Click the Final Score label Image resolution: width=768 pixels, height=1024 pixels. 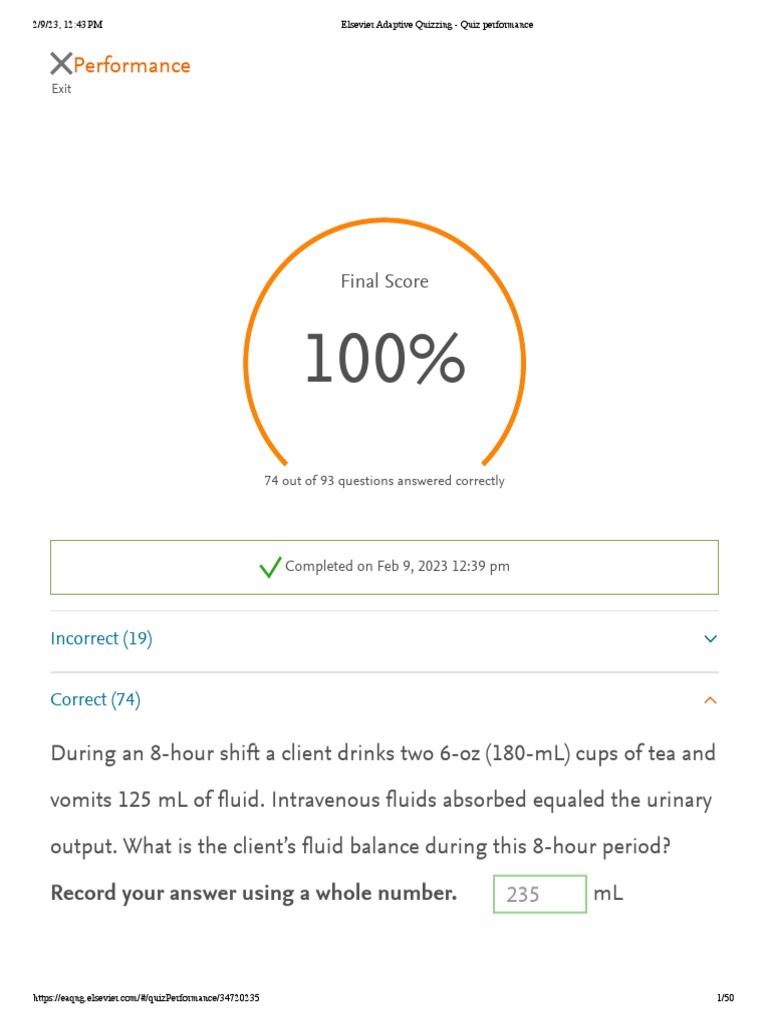(x=384, y=282)
